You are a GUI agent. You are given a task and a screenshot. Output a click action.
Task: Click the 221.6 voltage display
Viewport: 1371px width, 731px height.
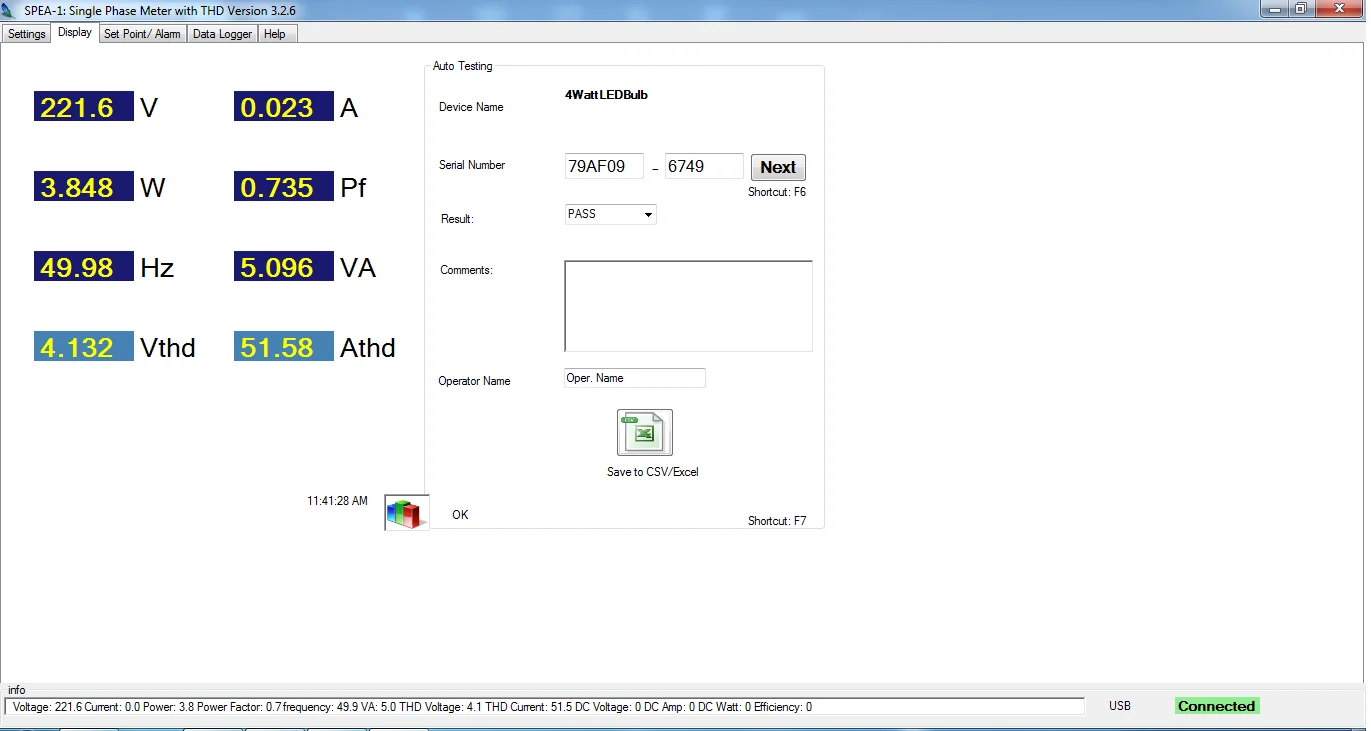(x=83, y=106)
